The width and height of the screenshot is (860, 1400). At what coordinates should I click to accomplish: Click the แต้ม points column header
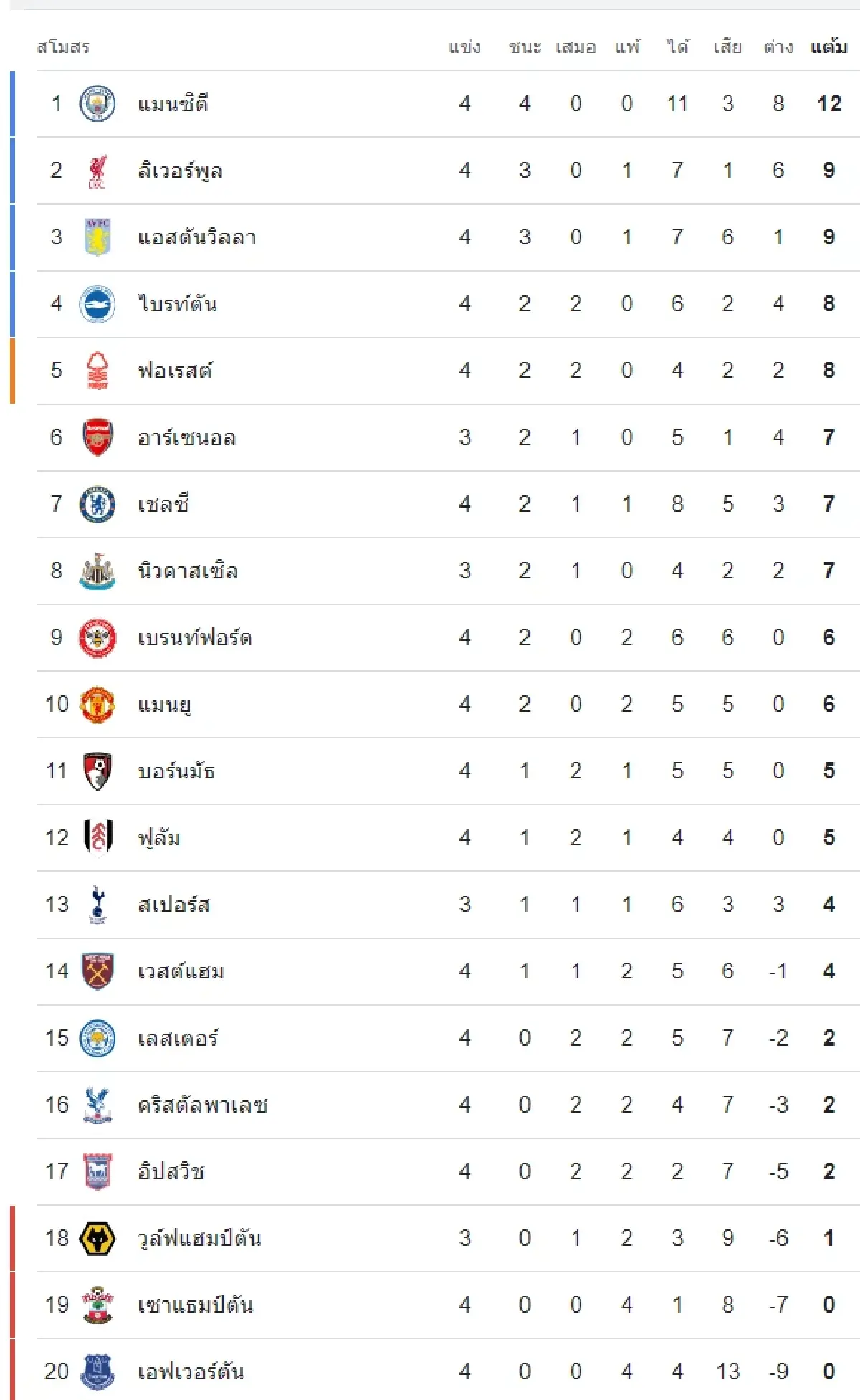click(x=829, y=47)
